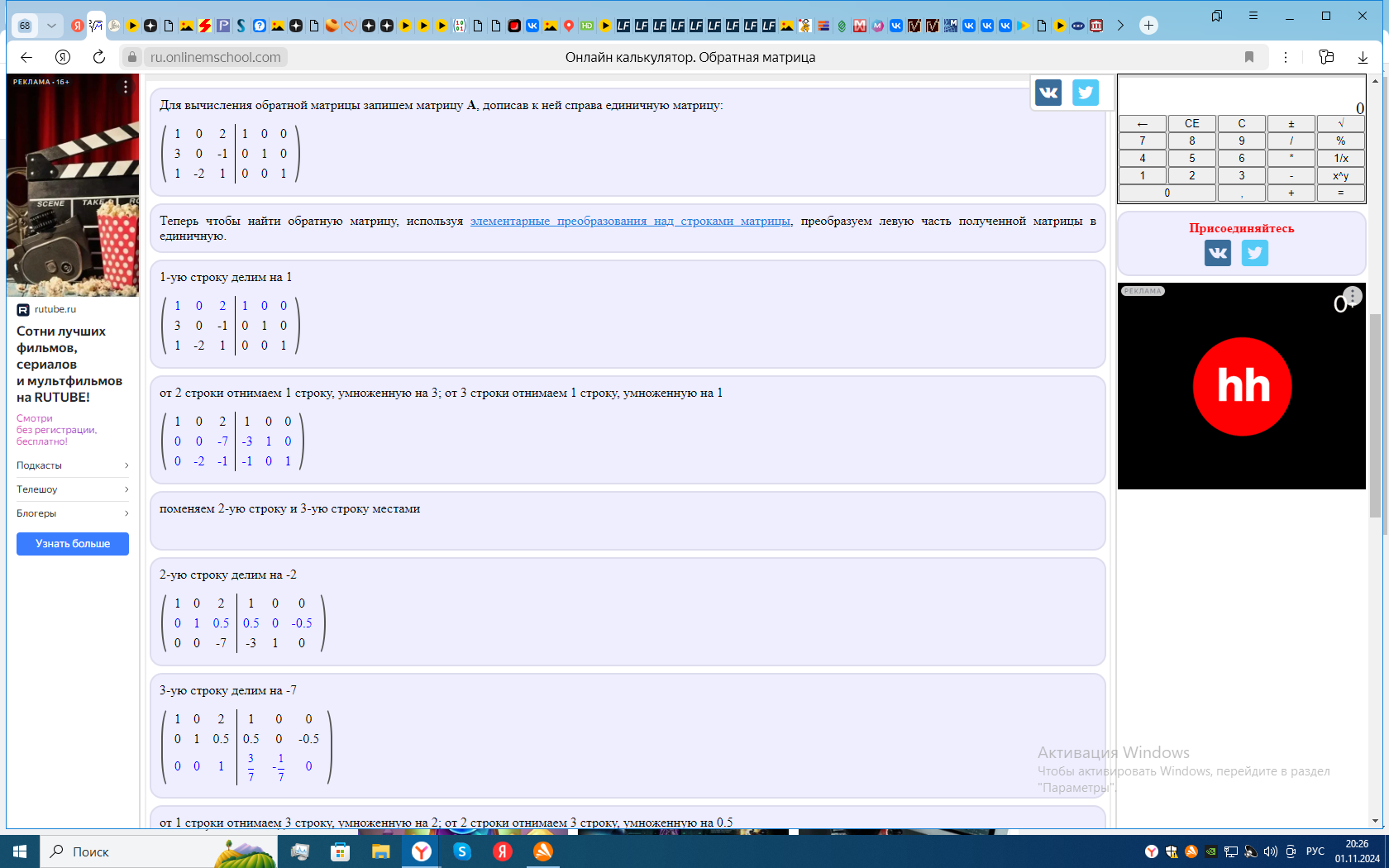Click the Узнать больше button
Image resolution: width=1389 pixels, height=868 pixels.
coord(73,544)
